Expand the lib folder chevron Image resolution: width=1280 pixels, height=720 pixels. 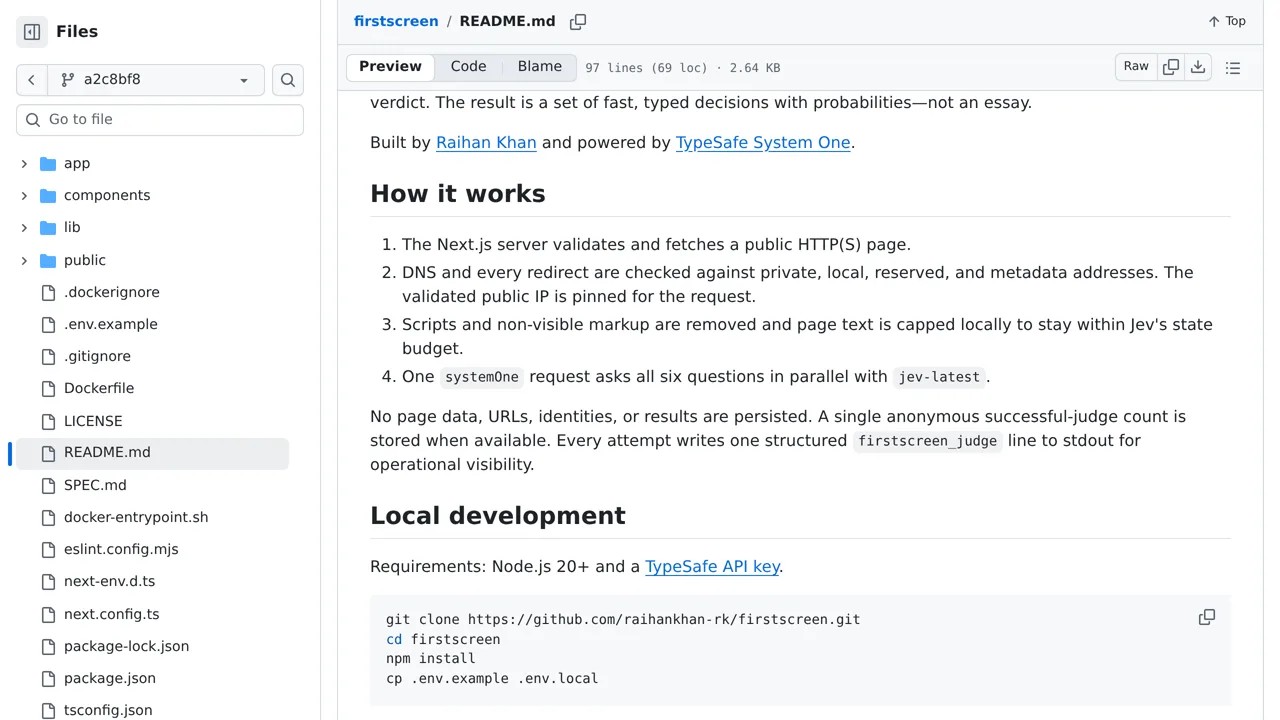tap(24, 227)
